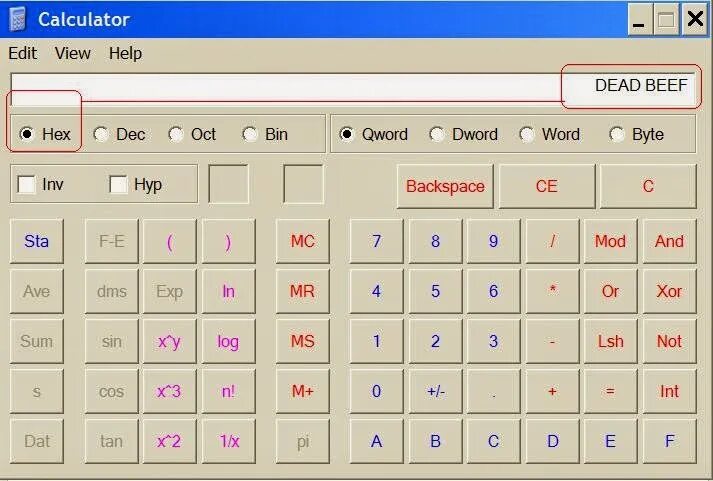This screenshot has height=481, width=713.
Task: Click the x^y power button
Action: tap(170, 341)
